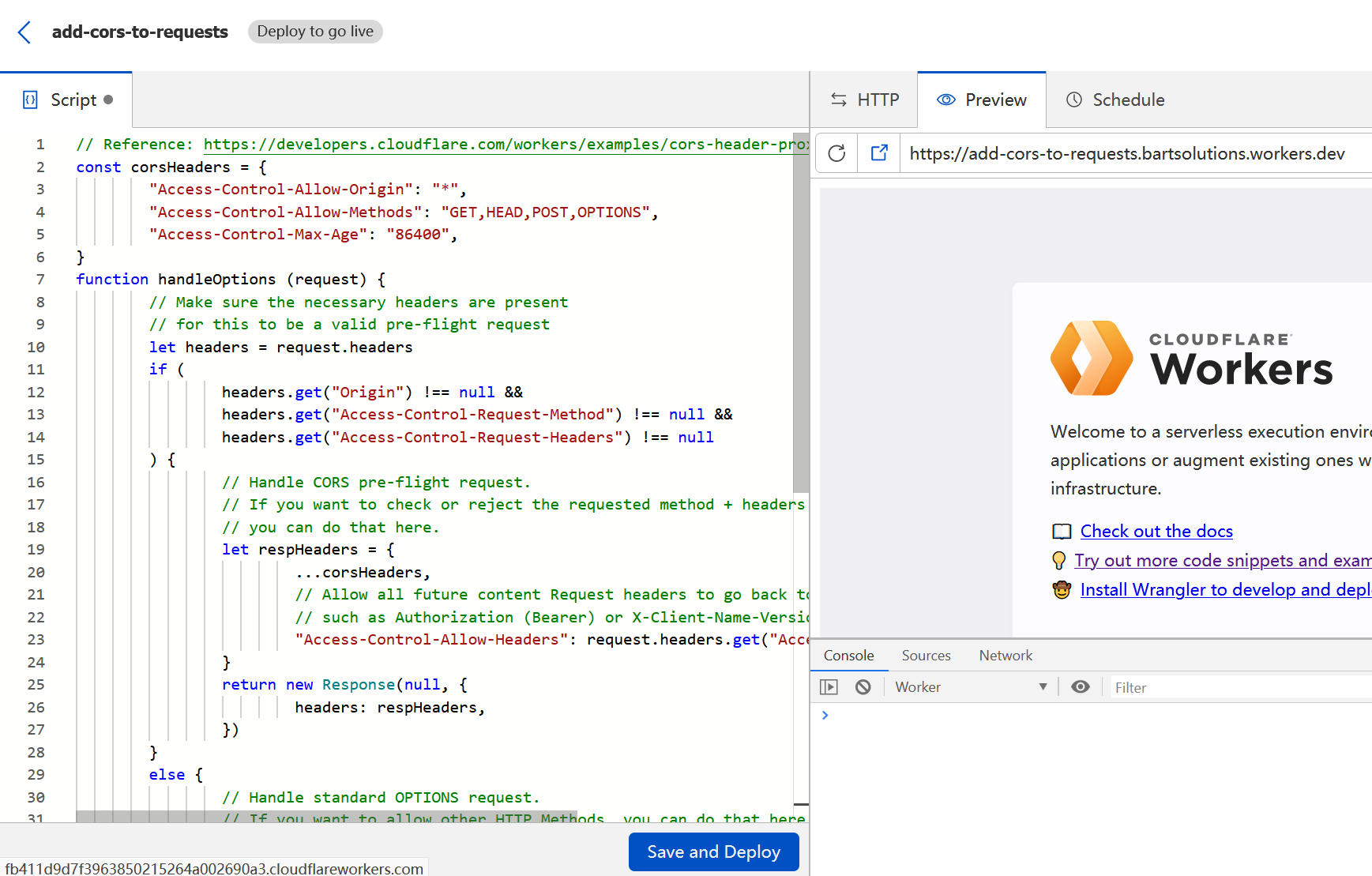The width and height of the screenshot is (1372, 876).
Task: Open preview in a new window
Action: 879,152
